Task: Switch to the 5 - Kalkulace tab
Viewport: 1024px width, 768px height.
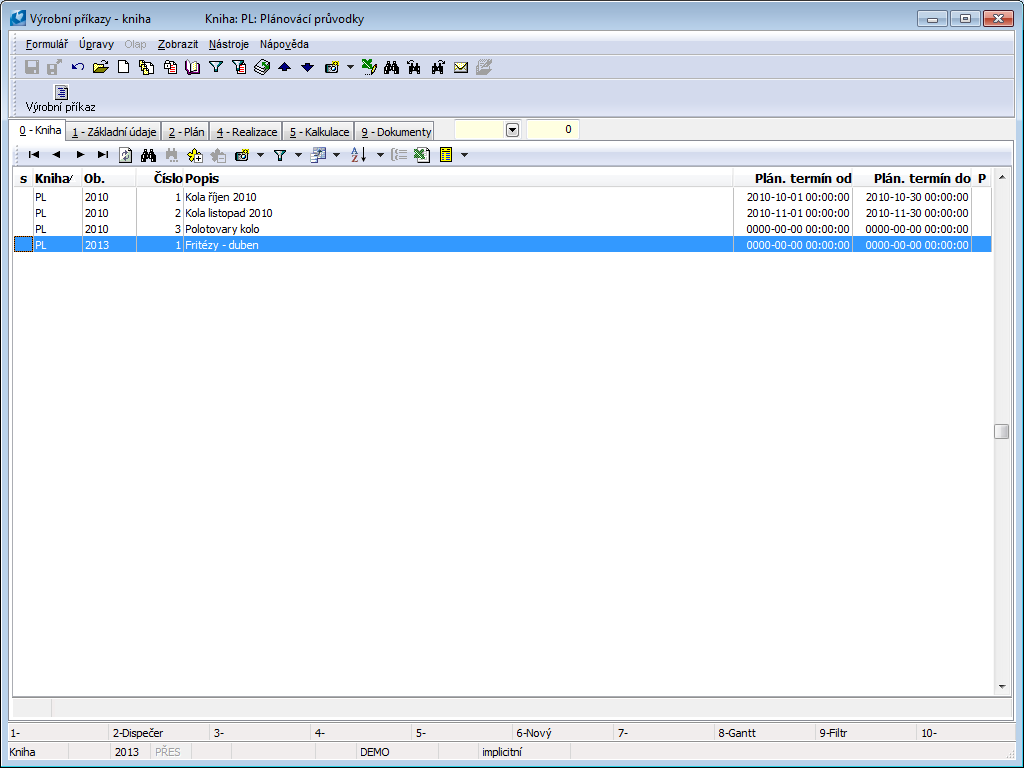Action: 319,132
